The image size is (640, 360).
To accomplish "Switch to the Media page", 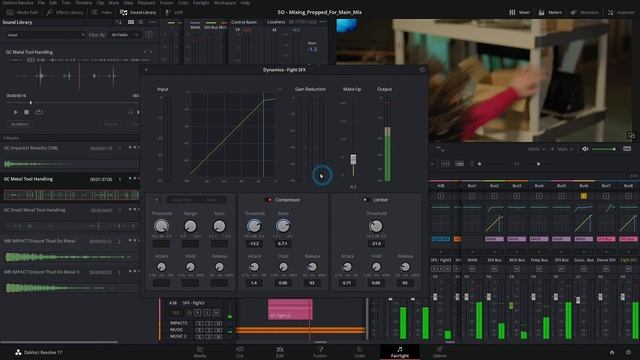I will point(200,352).
